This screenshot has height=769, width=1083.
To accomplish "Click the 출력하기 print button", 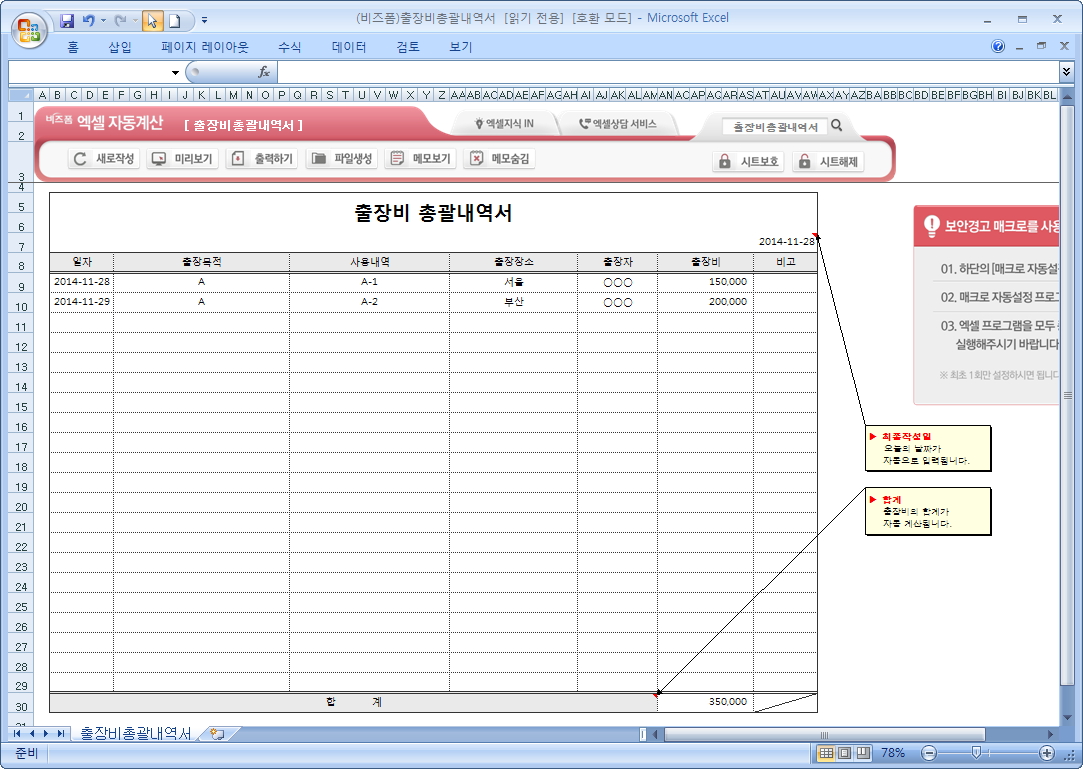I will coord(262,159).
